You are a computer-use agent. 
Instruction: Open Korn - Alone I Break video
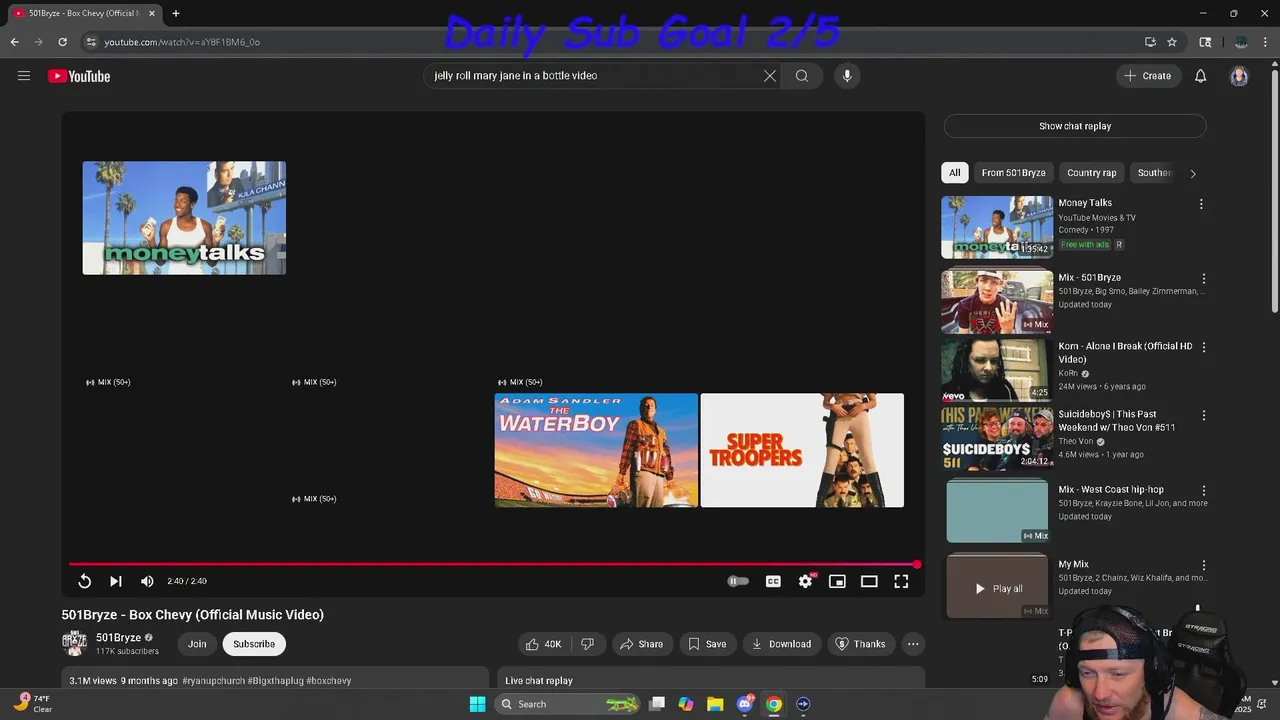pos(997,369)
